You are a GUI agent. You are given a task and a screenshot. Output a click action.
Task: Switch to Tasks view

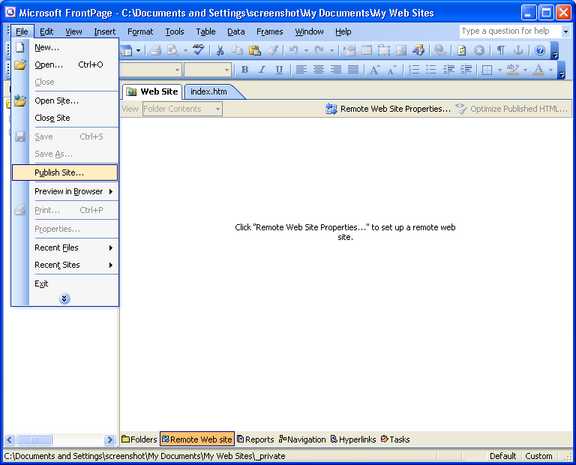(x=395, y=439)
